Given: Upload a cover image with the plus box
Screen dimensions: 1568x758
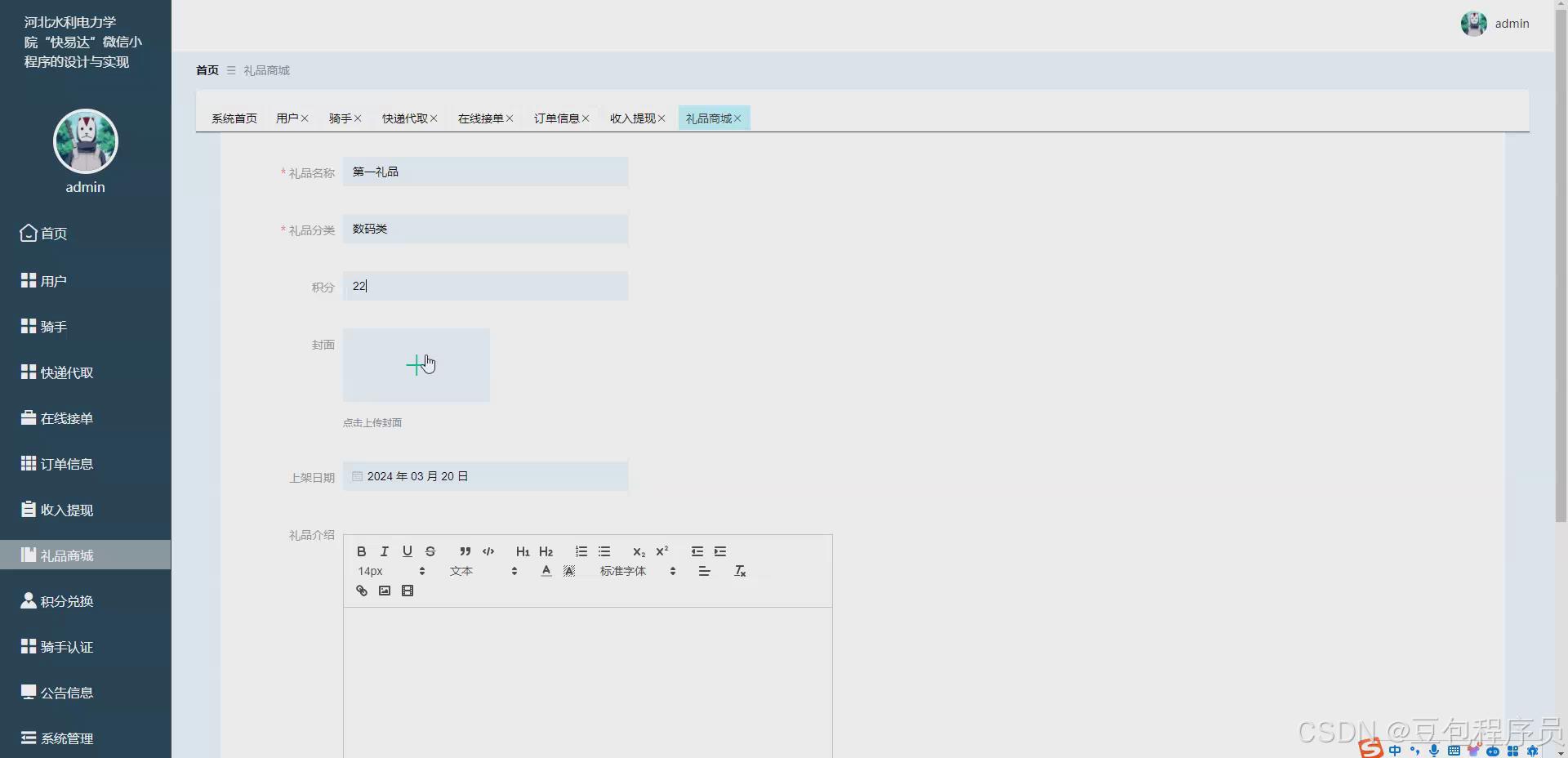Looking at the screenshot, I should tap(416, 365).
